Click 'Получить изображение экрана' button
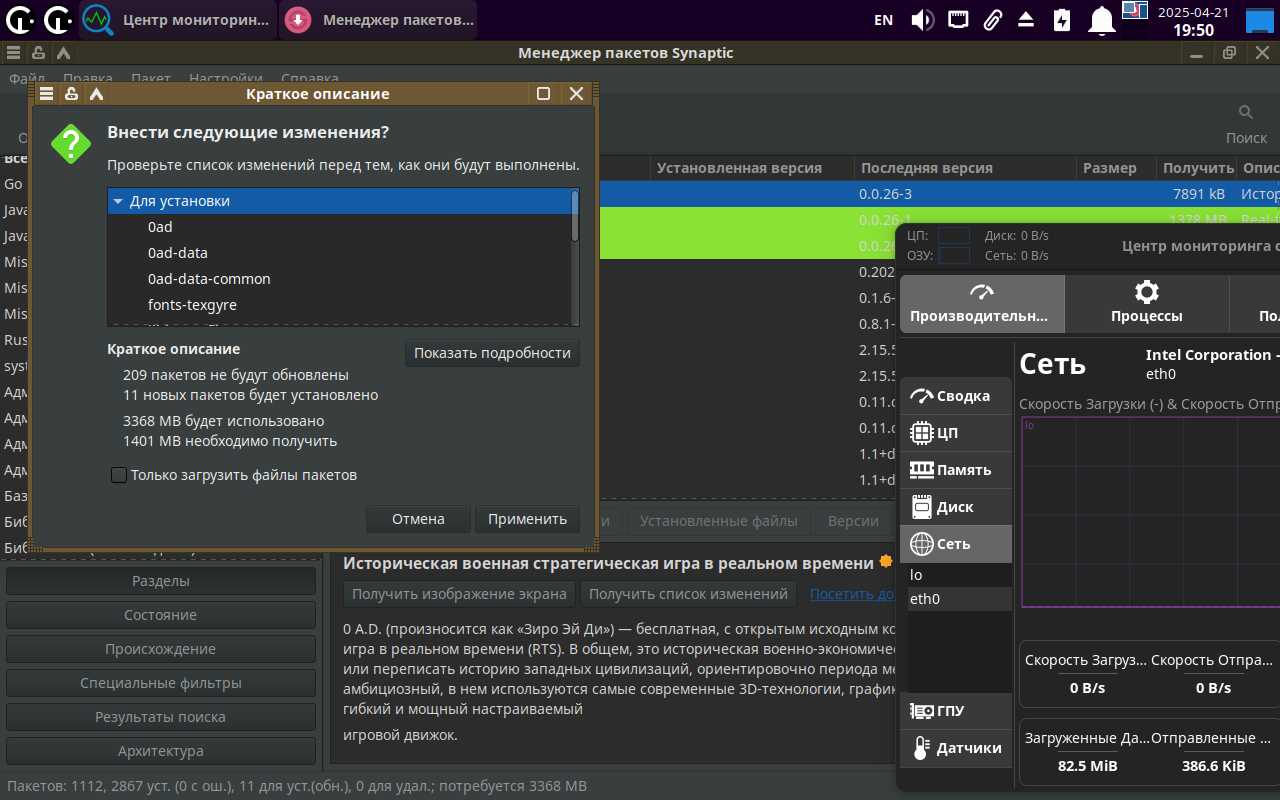The image size is (1280, 800). point(459,594)
